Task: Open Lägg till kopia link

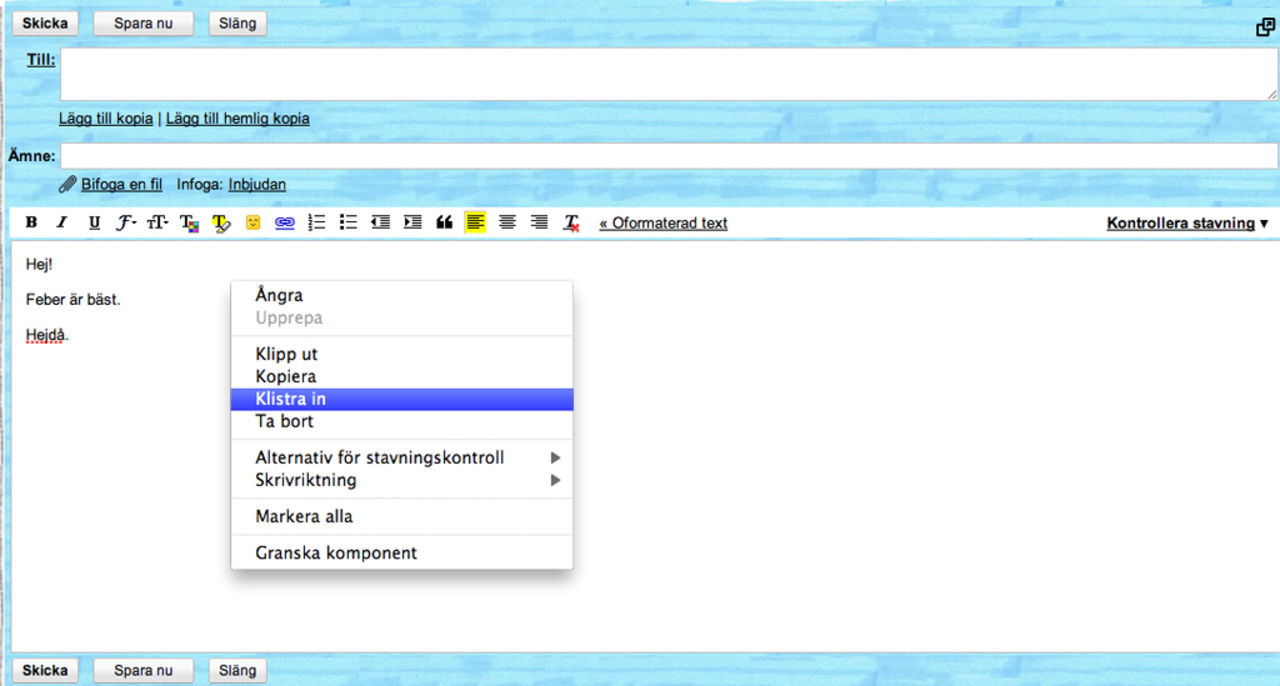Action: 105,118
